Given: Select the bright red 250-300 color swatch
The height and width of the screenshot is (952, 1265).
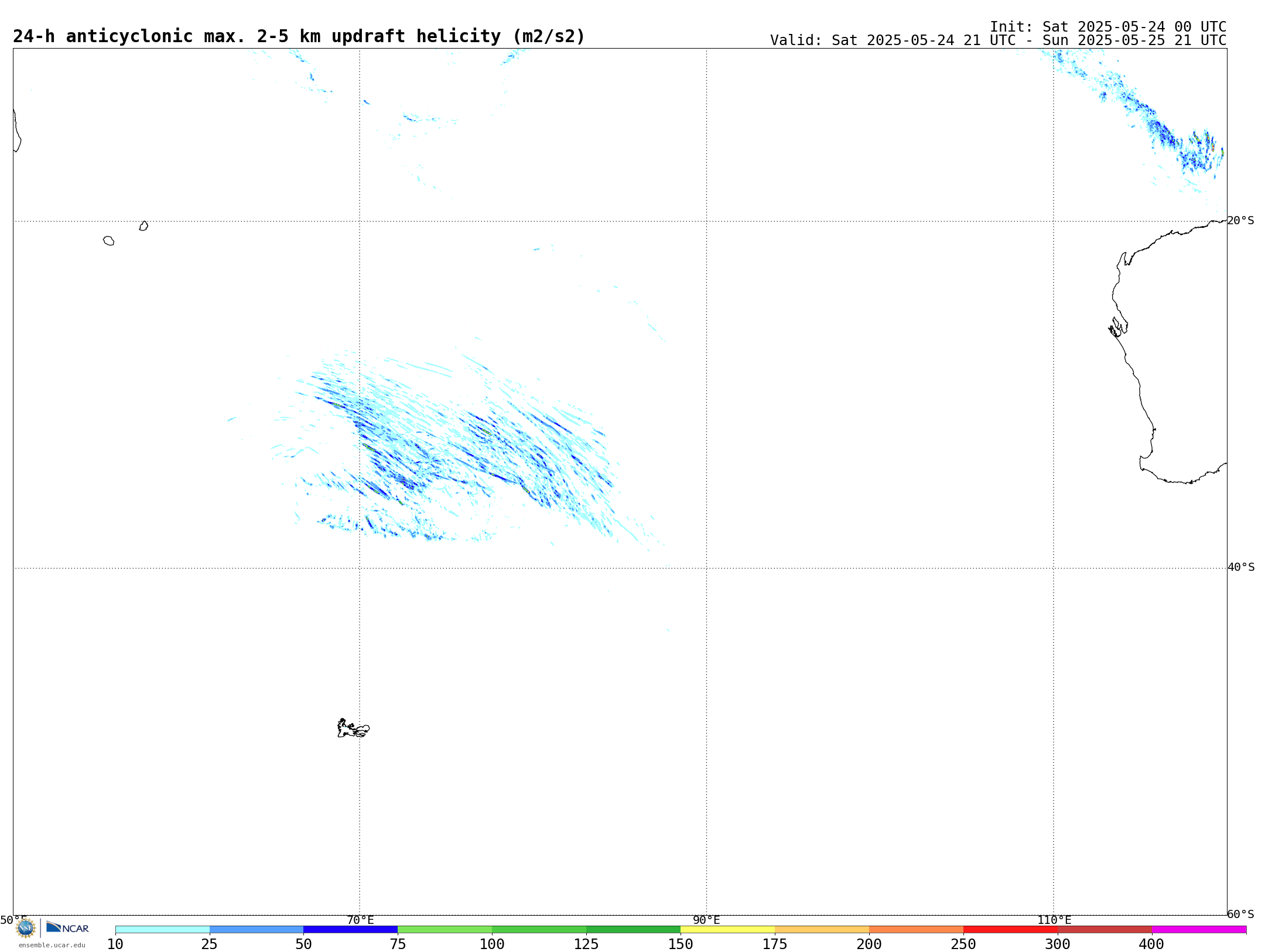Looking at the screenshot, I should [x=1011, y=930].
